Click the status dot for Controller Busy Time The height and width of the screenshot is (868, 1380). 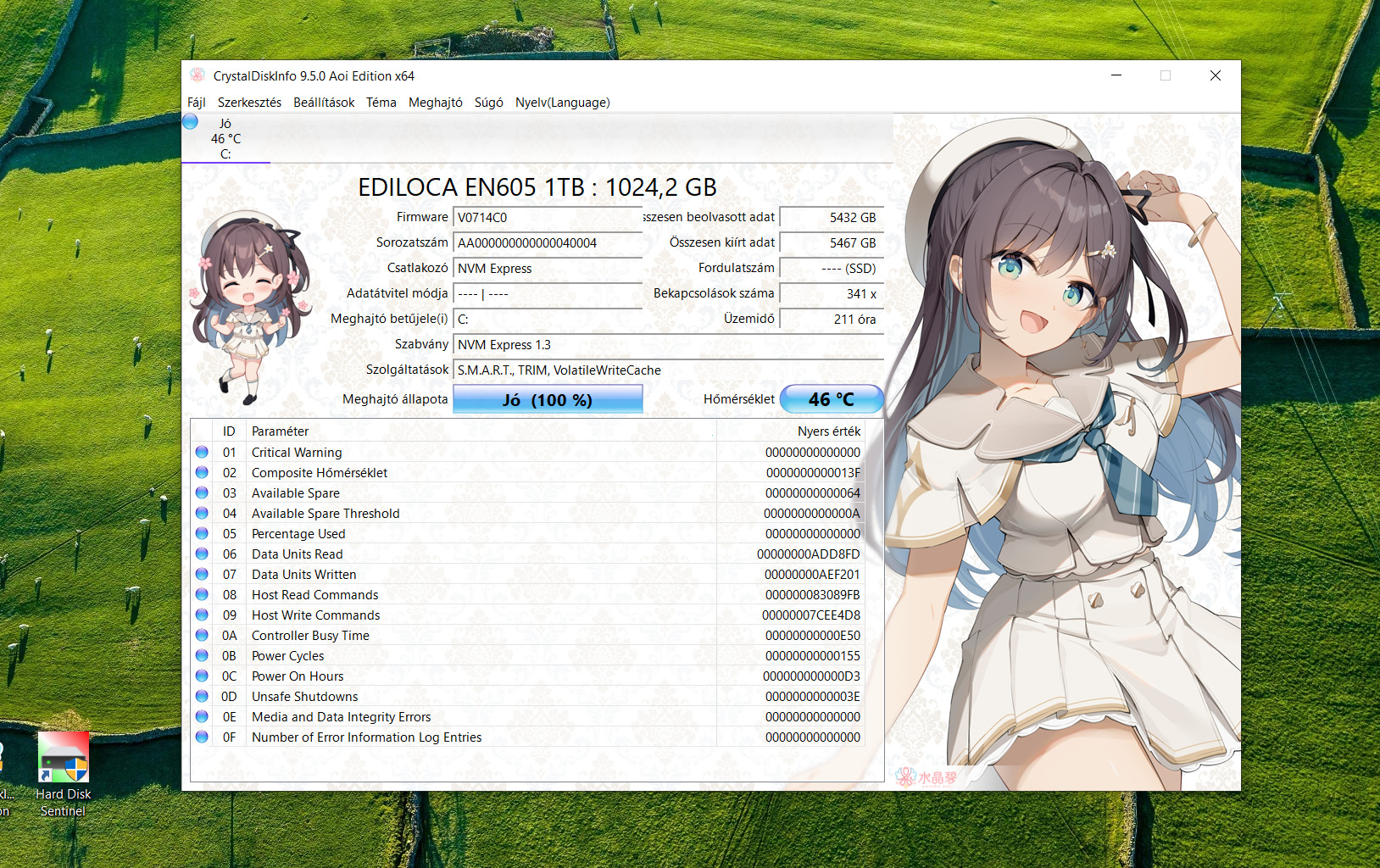click(x=202, y=635)
